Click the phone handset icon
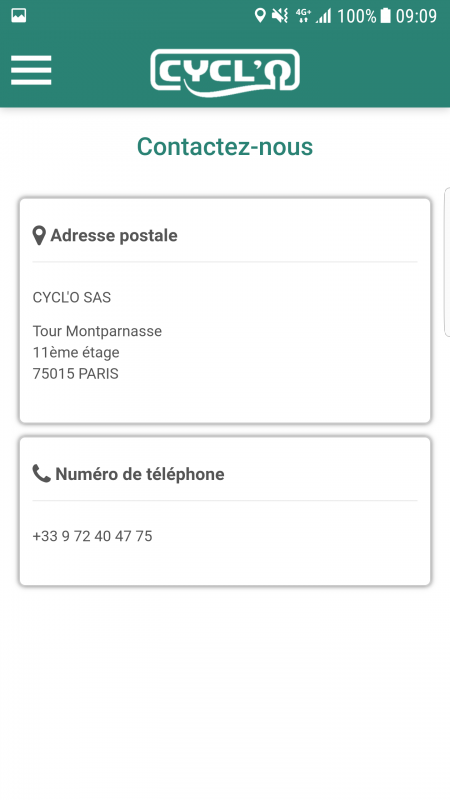The image size is (450, 800). (x=41, y=473)
